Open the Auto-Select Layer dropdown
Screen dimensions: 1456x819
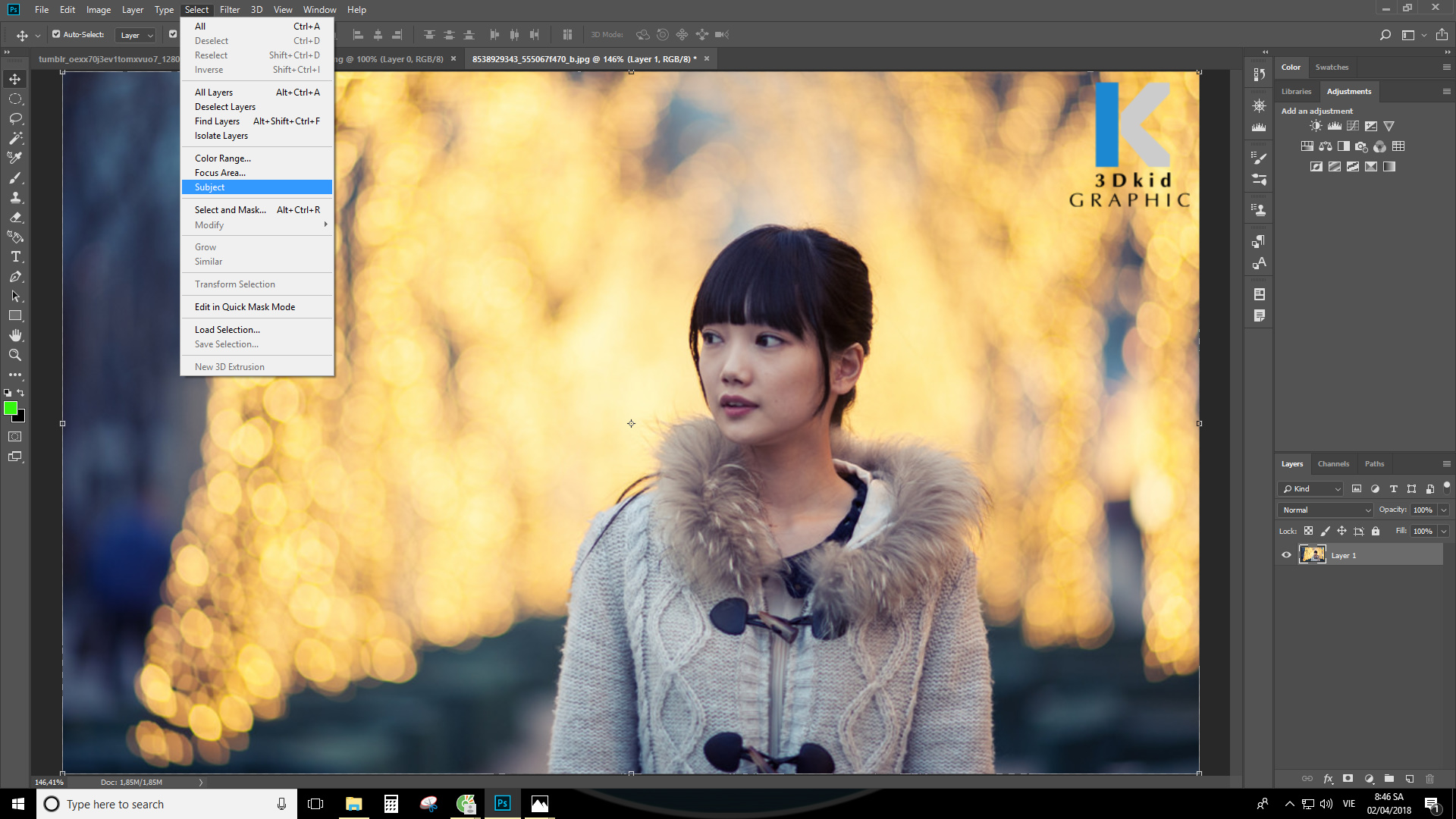(136, 35)
